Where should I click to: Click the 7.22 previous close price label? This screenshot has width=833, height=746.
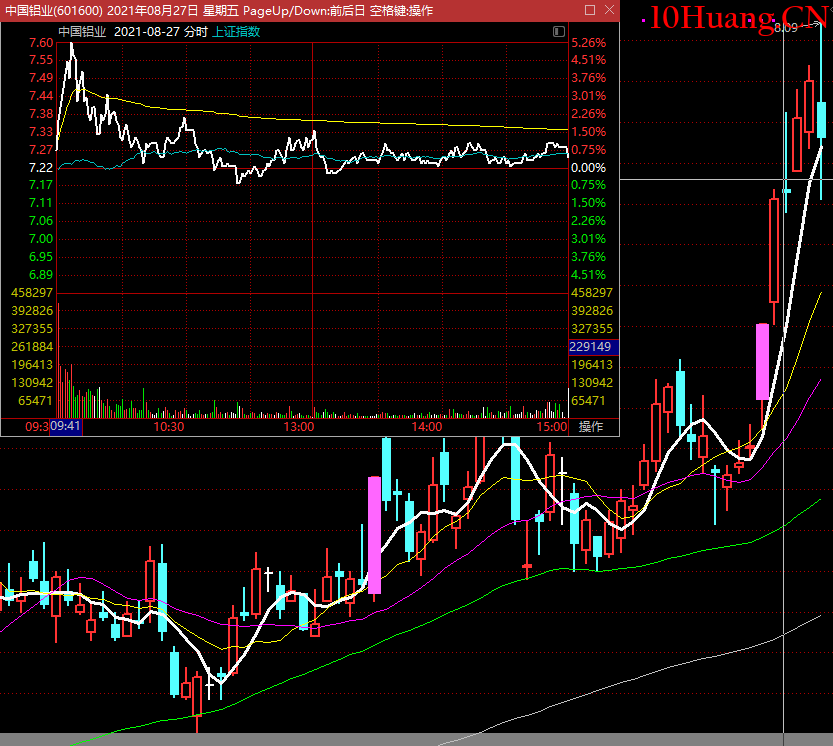(41, 168)
